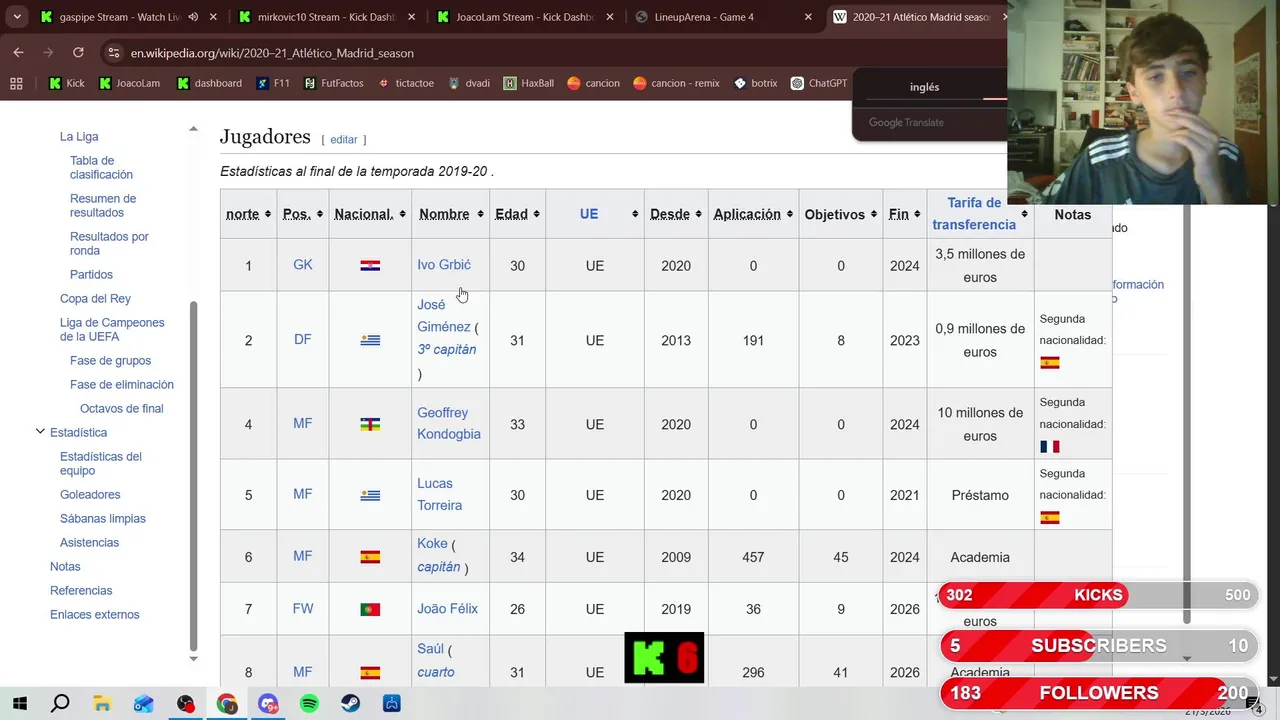This screenshot has width=1280, height=720.
Task: Sort table by UE column
Action: pos(595,214)
